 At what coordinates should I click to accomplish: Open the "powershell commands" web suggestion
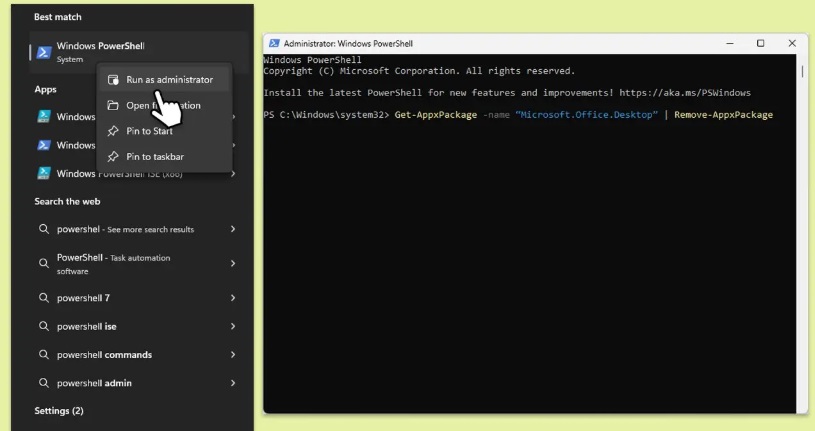coord(104,355)
